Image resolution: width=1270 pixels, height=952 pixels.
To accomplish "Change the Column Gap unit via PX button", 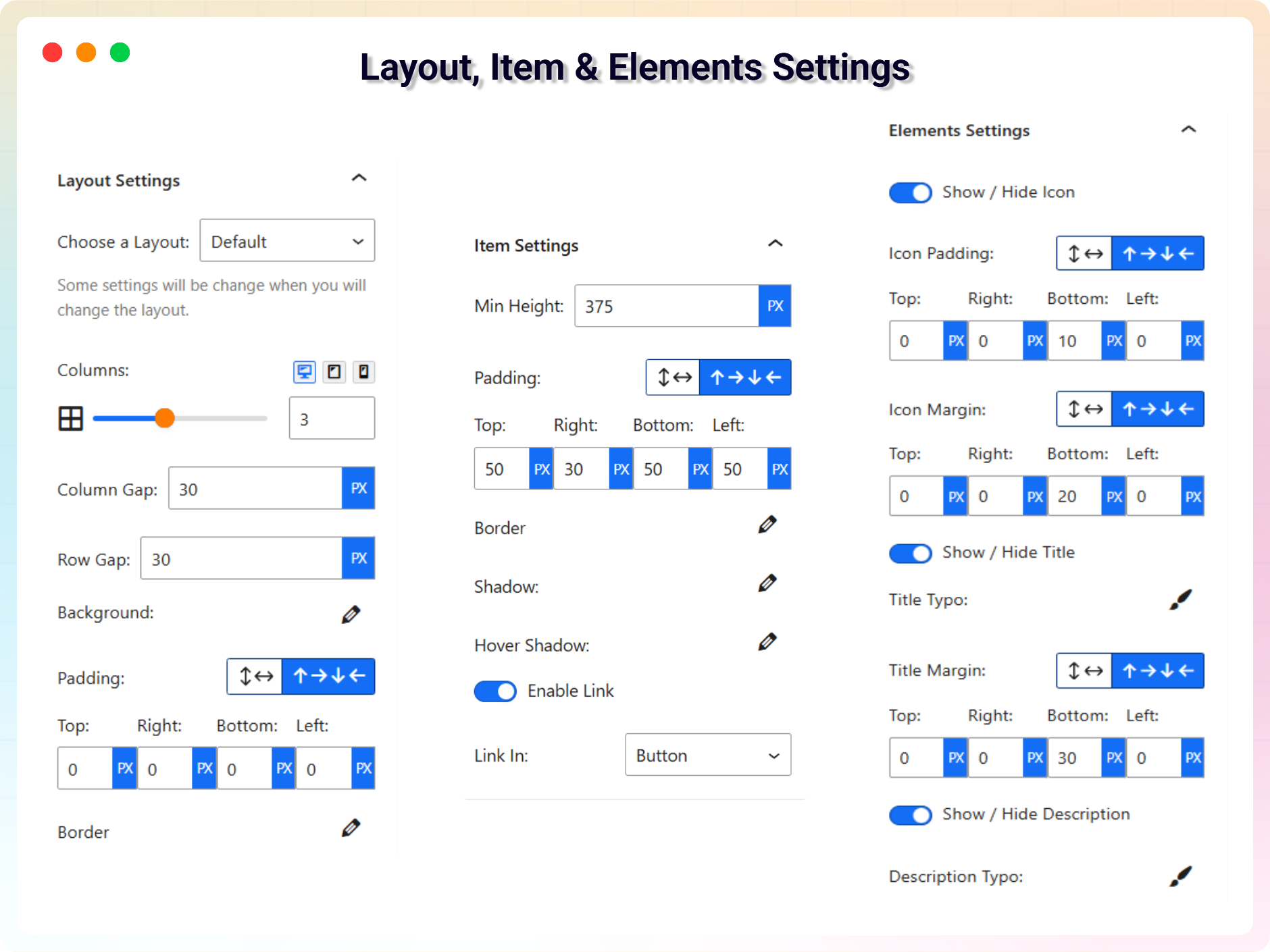I will pos(359,488).
